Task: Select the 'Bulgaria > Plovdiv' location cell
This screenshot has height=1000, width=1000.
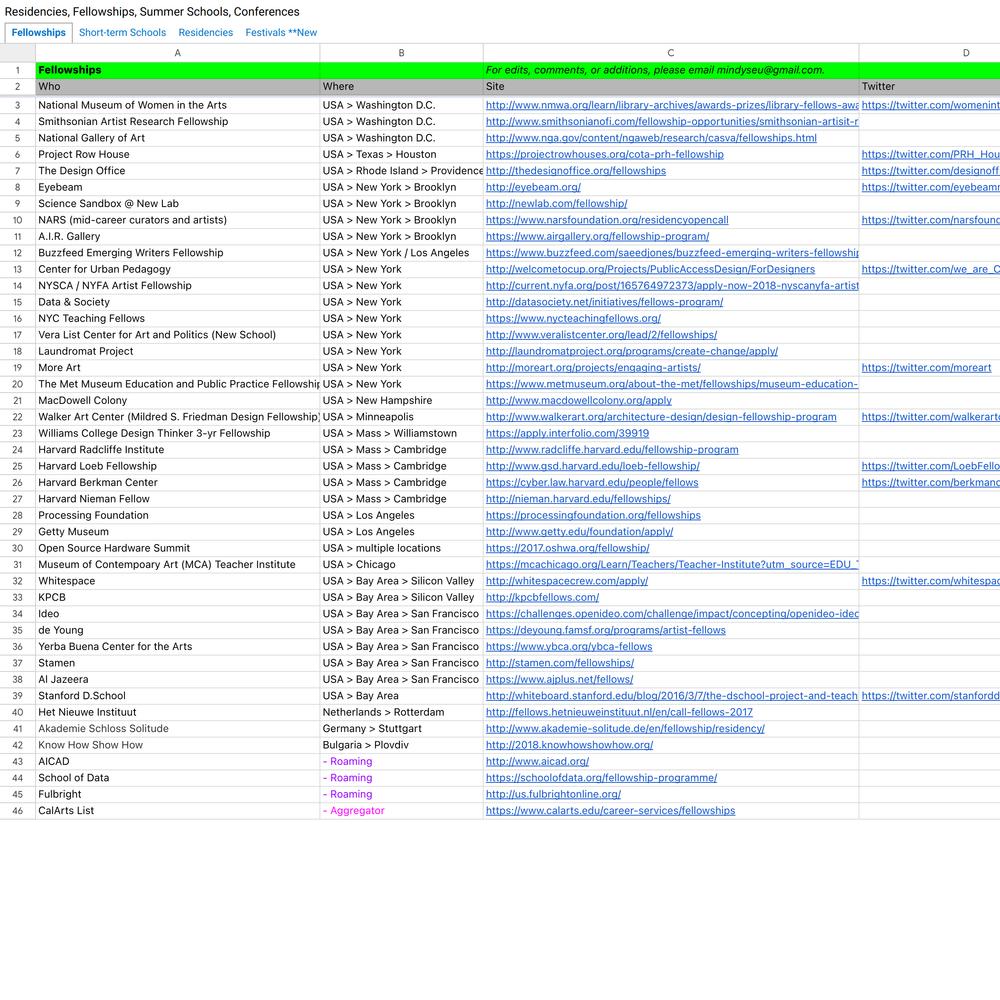Action: point(401,746)
